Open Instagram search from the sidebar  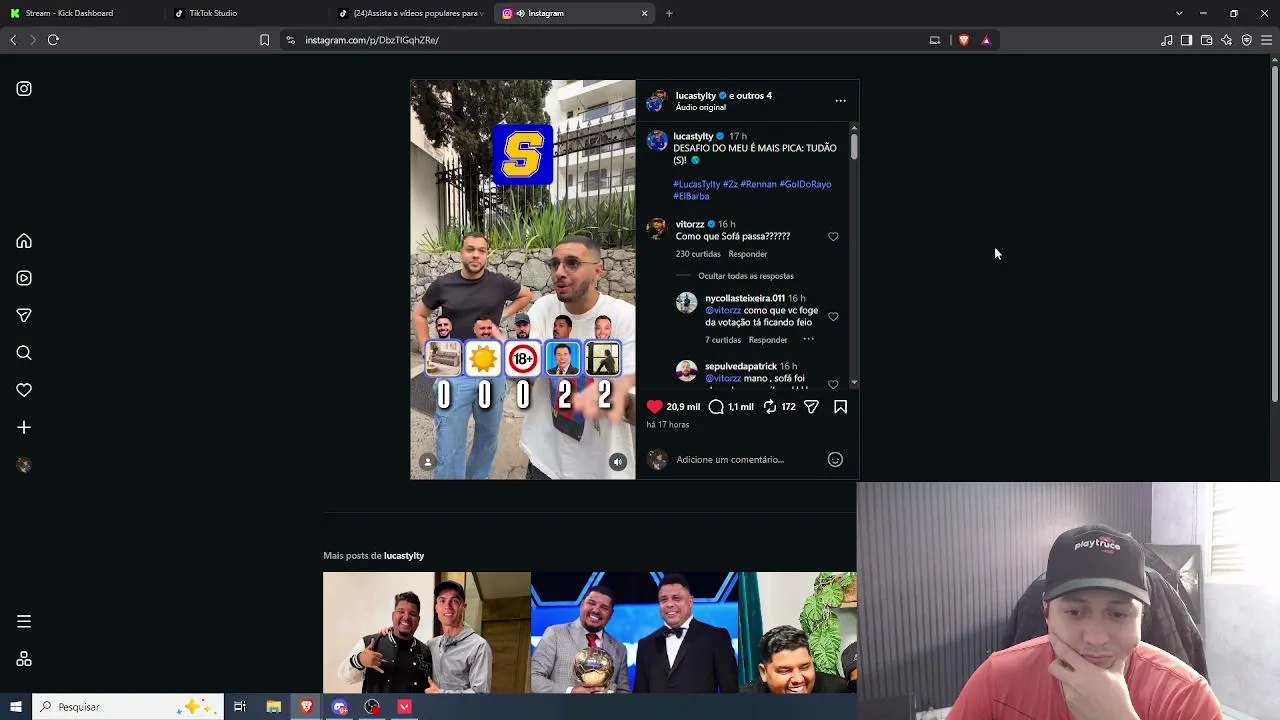(x=24, y=353)
